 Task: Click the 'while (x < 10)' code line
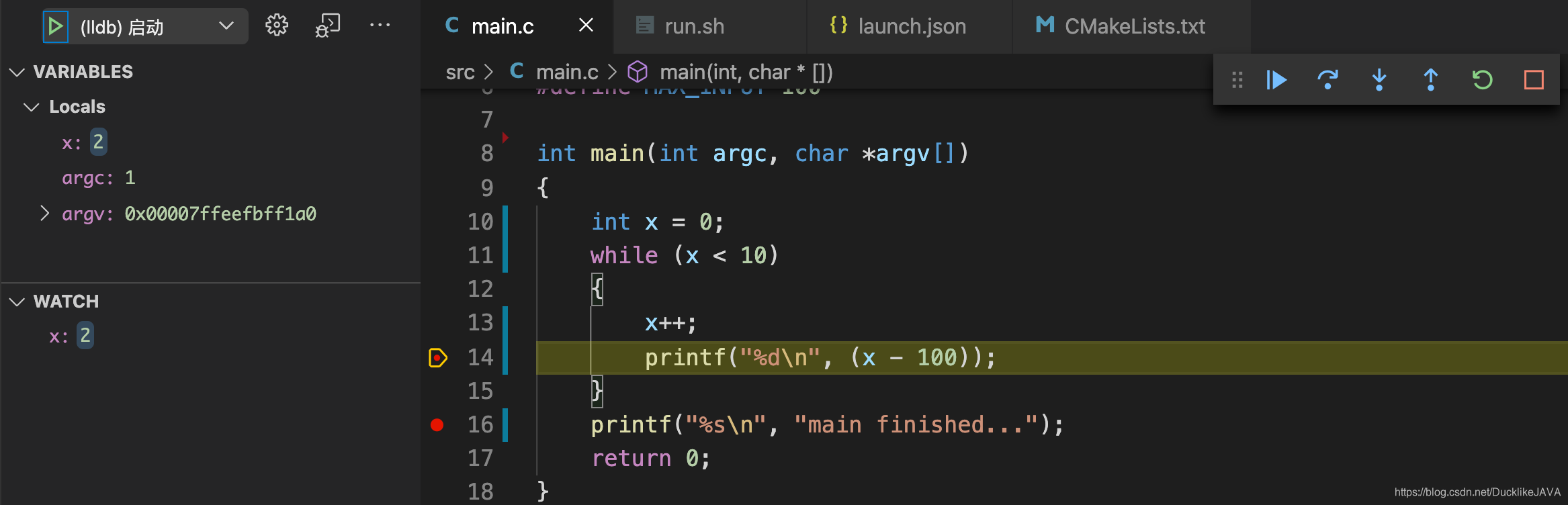coord(685,255)
